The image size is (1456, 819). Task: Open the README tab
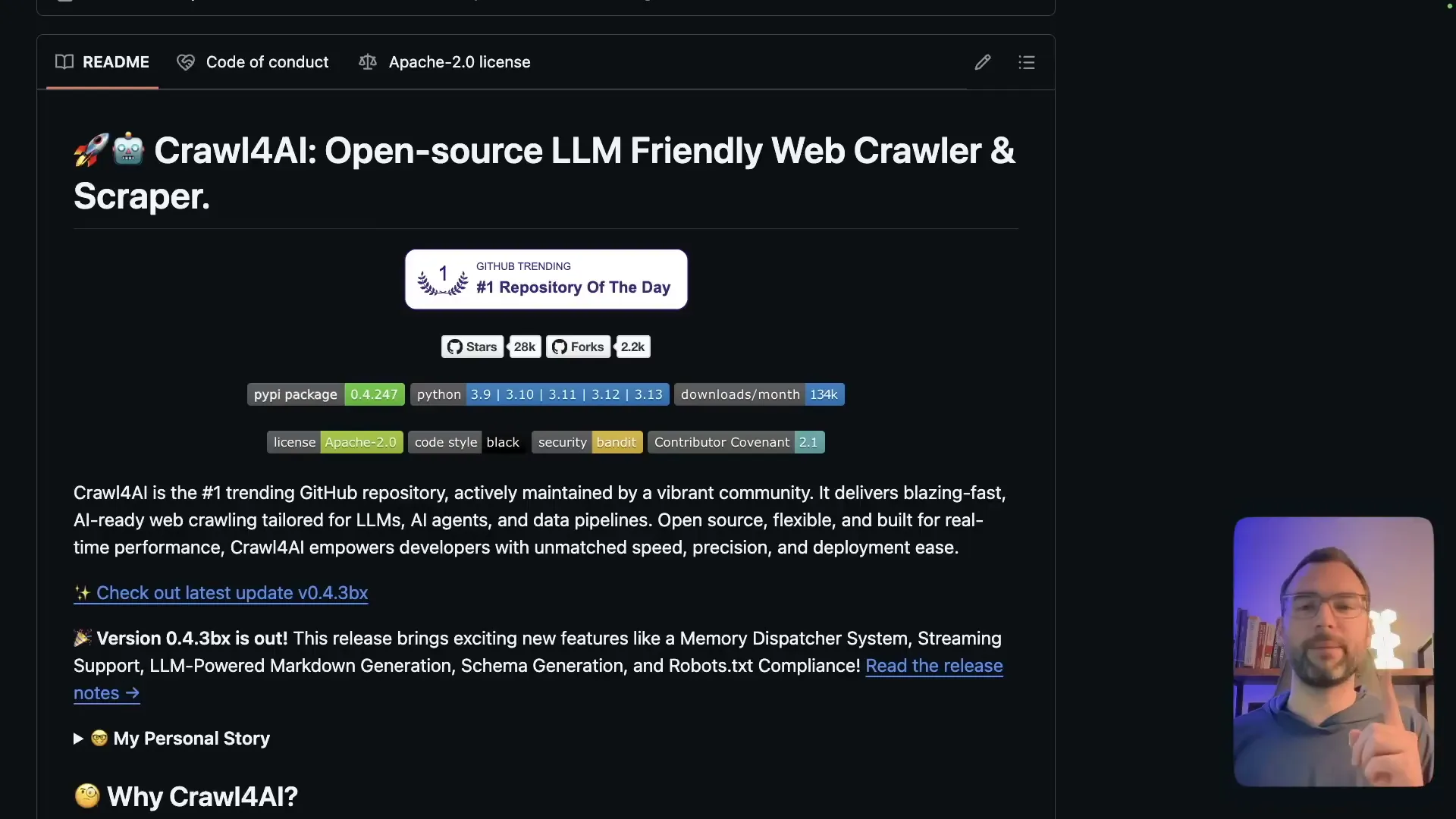click(x=102, y=62)
